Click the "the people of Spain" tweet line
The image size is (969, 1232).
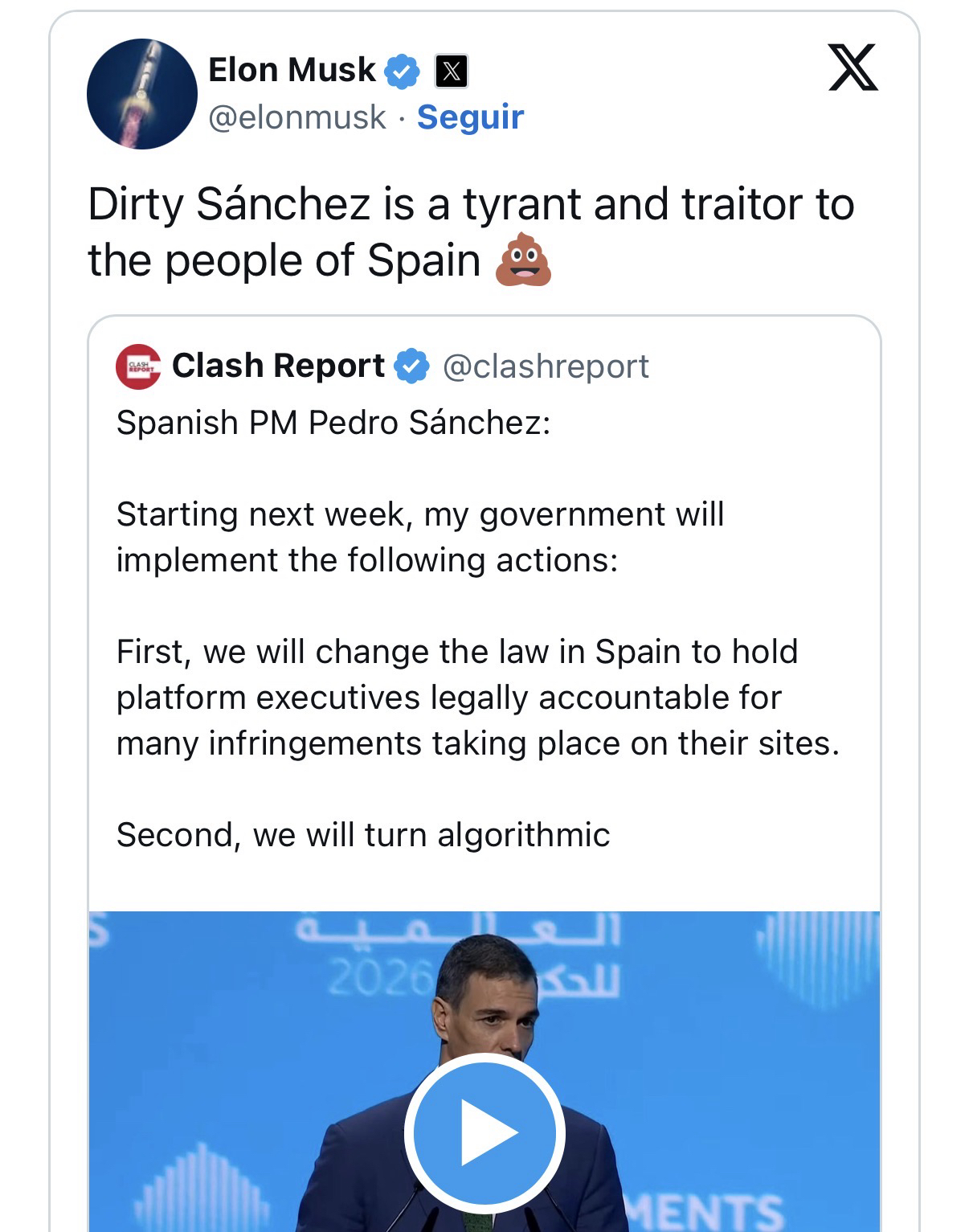[284, 261]
